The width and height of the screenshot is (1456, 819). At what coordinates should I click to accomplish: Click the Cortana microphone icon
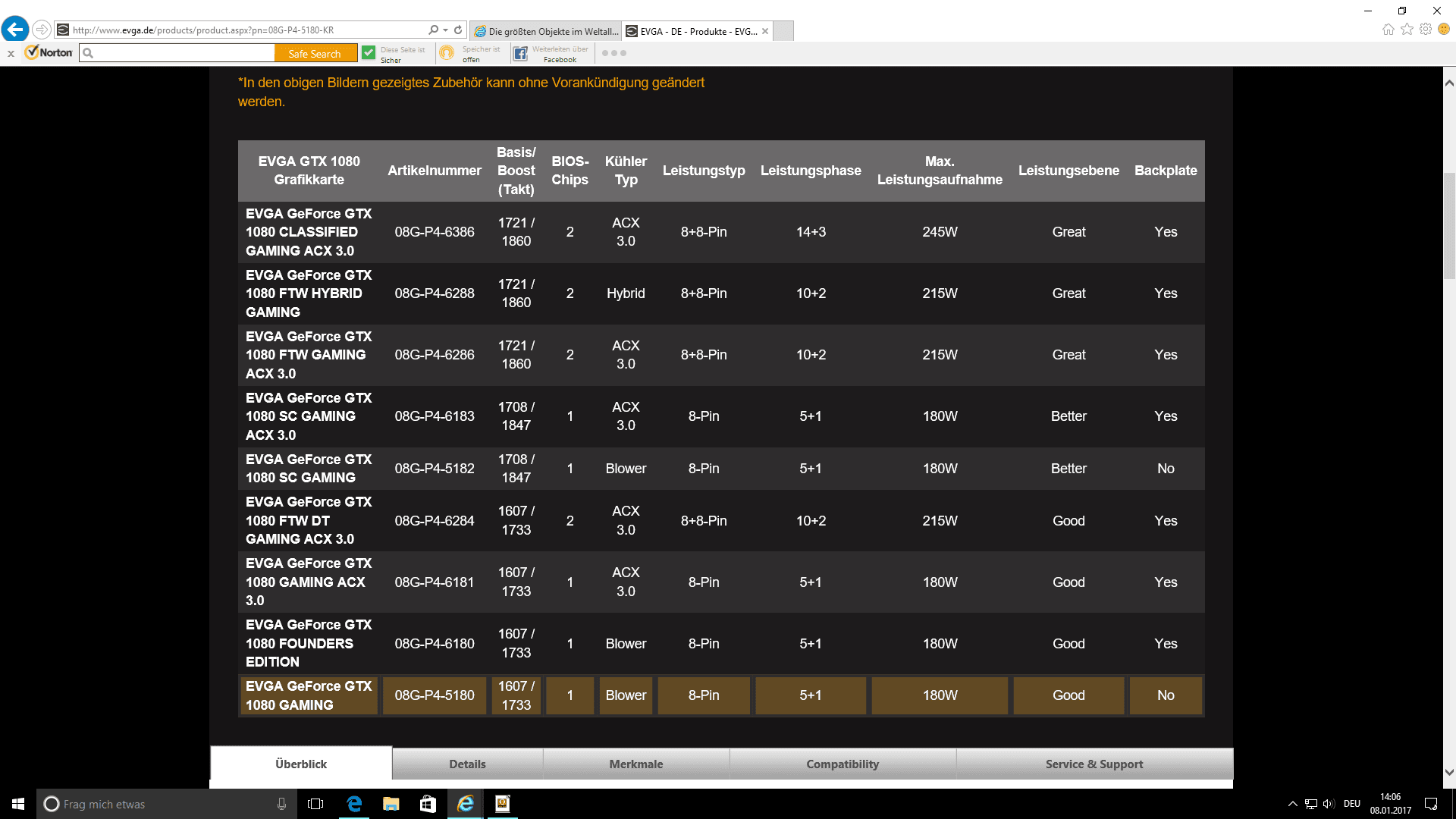tap(281, 804)
